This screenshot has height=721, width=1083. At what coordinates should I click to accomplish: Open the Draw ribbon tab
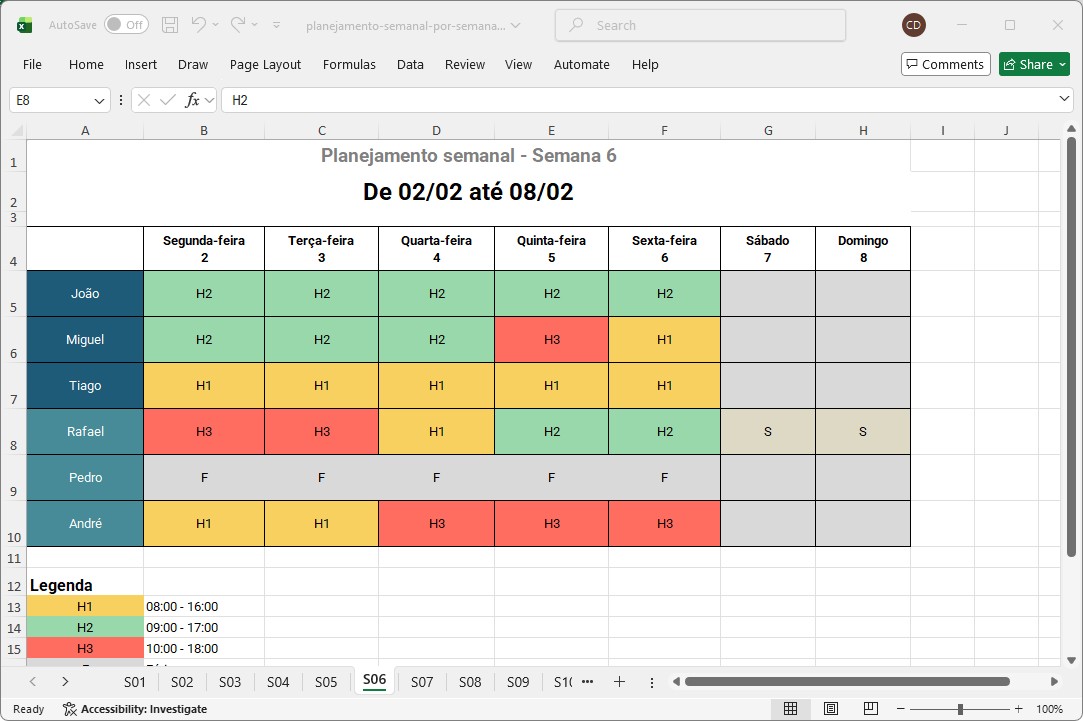(193, 64)
